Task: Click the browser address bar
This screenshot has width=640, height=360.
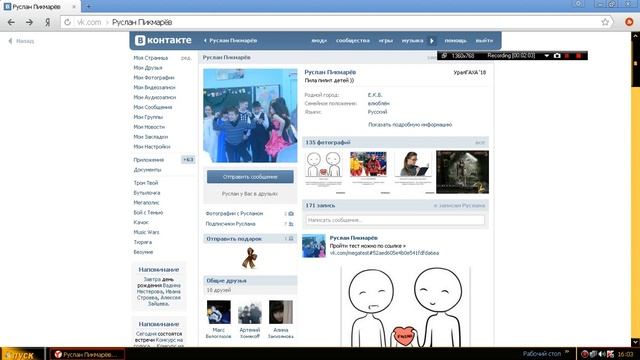Action: point(335,22)
